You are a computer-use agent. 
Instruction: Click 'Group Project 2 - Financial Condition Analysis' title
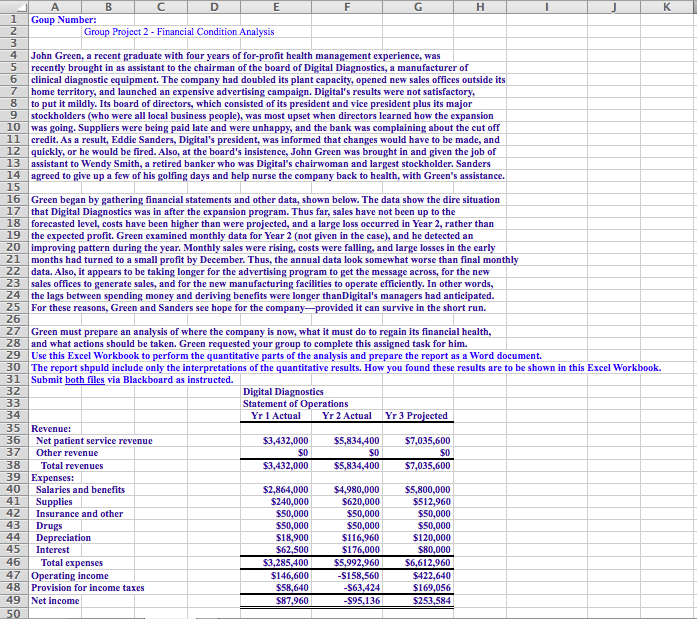point(179,32)
